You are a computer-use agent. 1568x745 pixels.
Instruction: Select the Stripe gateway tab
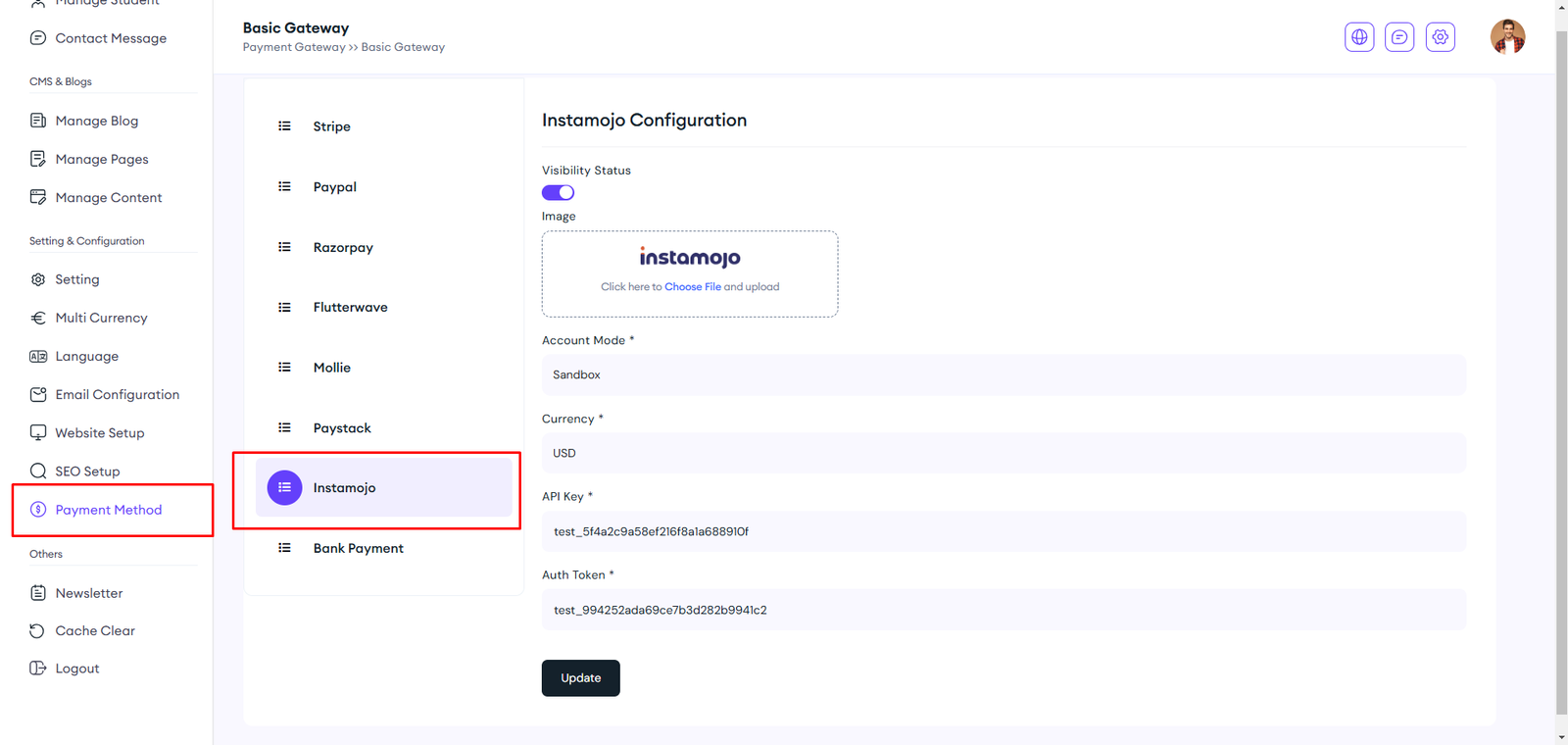coord(332,126)
